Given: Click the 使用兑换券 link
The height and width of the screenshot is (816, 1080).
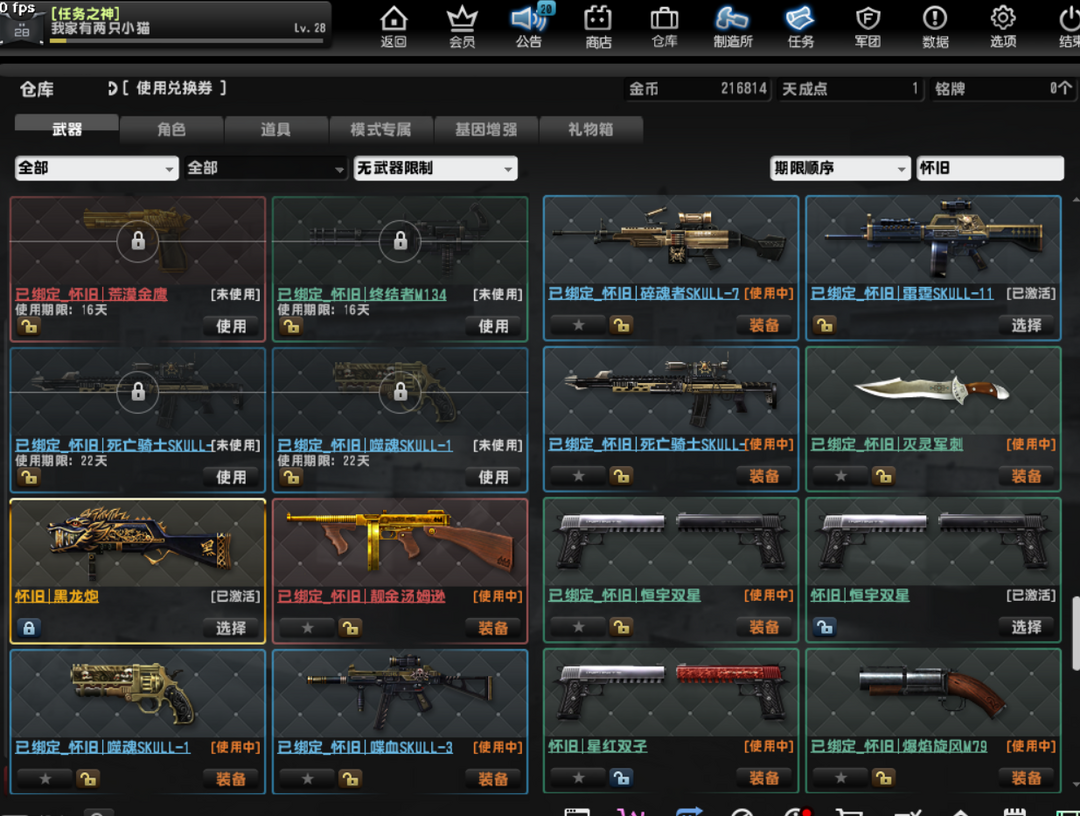Looking at the screenshot, I should [x=174, y=88].
